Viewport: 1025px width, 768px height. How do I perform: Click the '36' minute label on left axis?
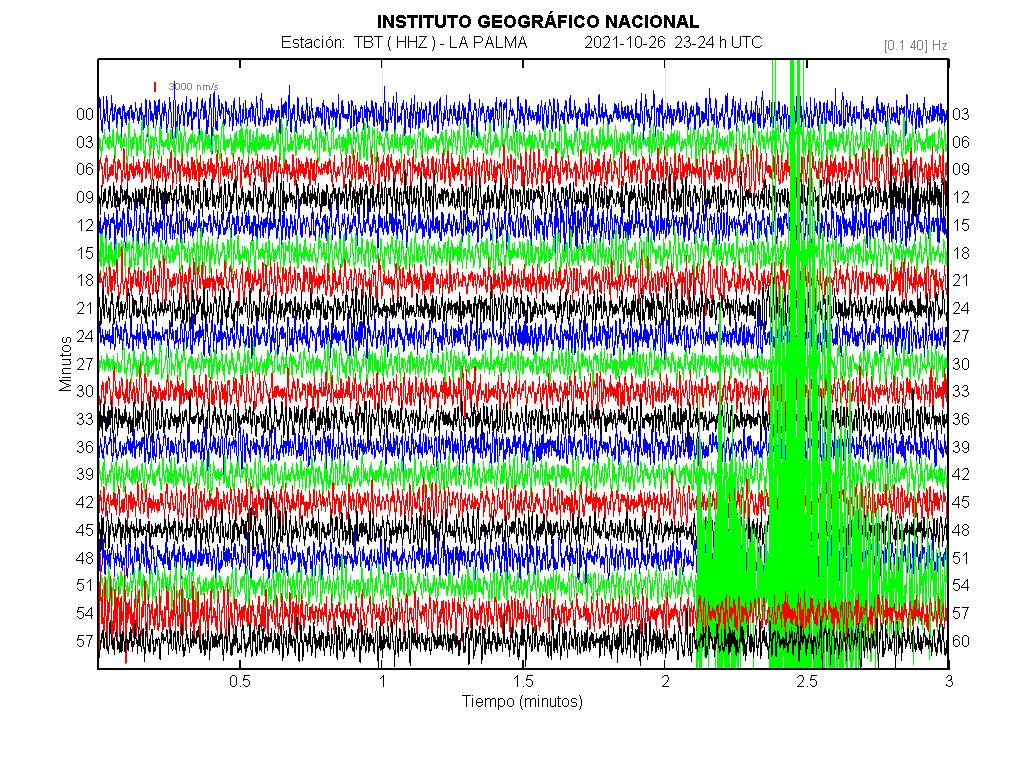(85, 447)
